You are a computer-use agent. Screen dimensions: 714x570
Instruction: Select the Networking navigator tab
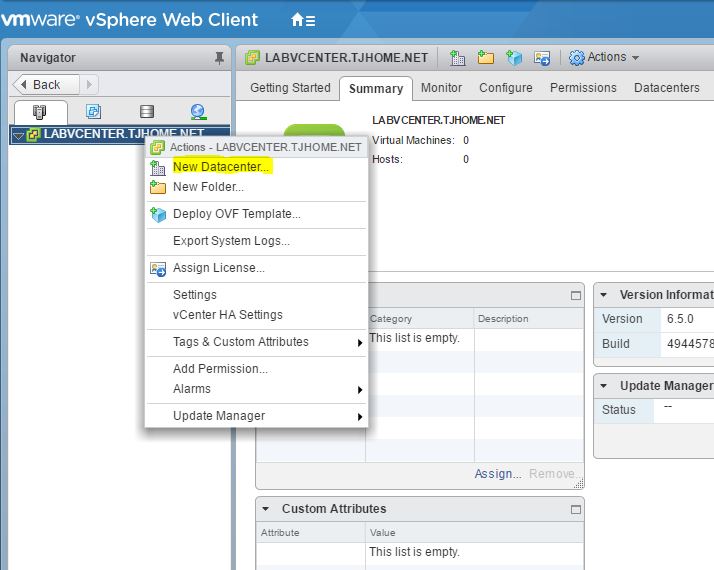click(199, 112)
